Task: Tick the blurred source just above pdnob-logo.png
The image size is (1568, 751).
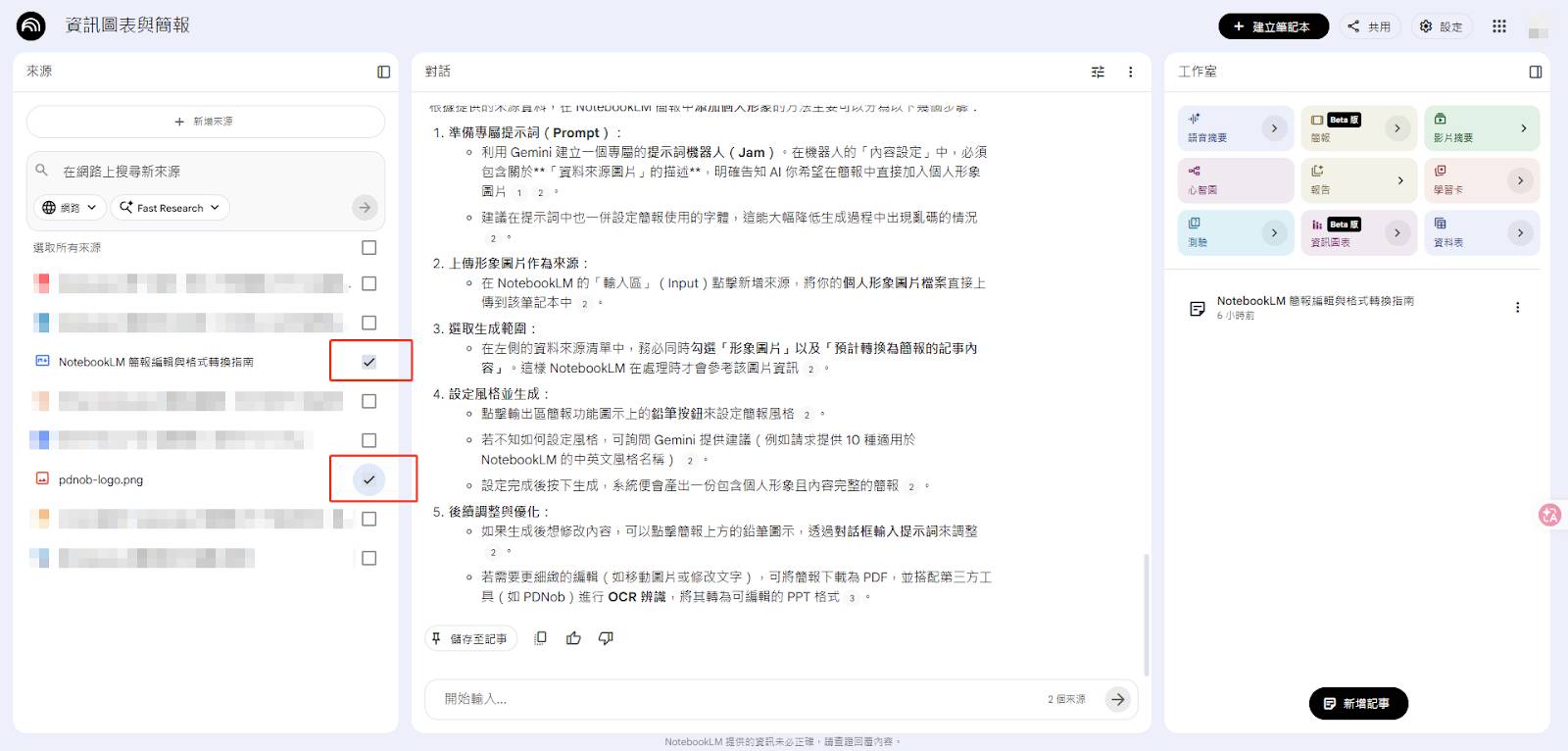Action: [368, 440]
